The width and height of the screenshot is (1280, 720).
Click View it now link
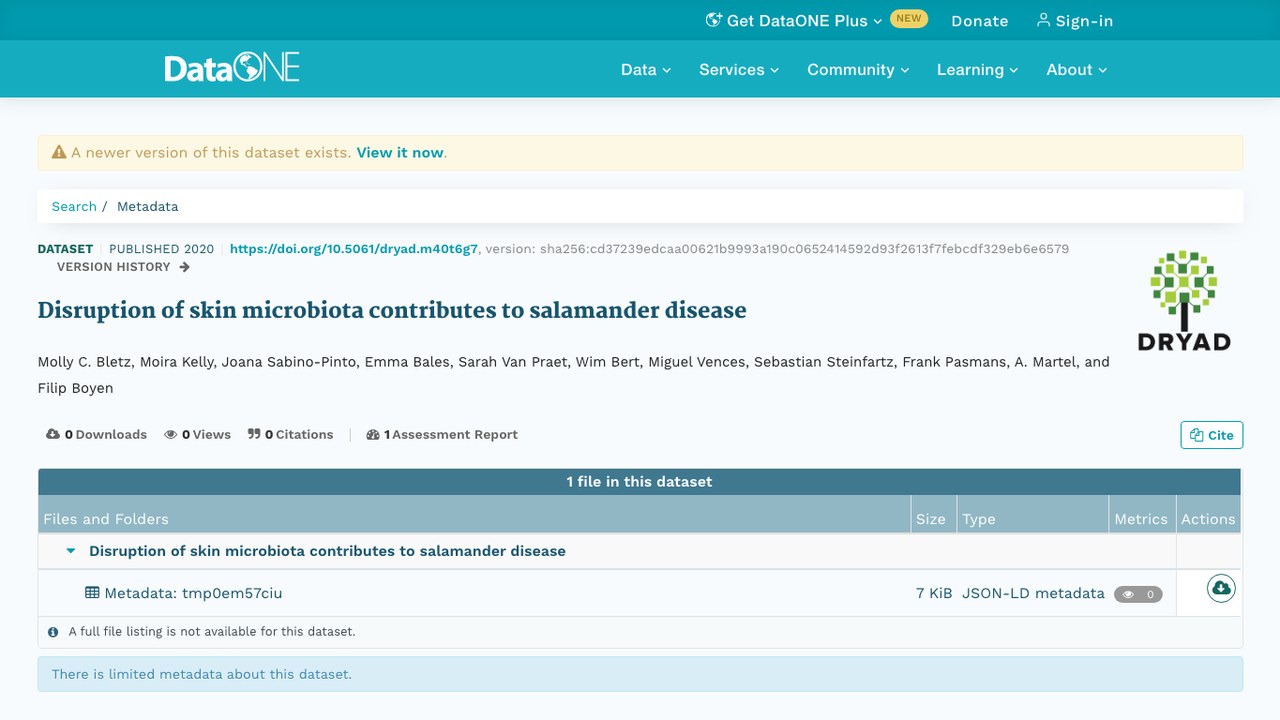400,153
